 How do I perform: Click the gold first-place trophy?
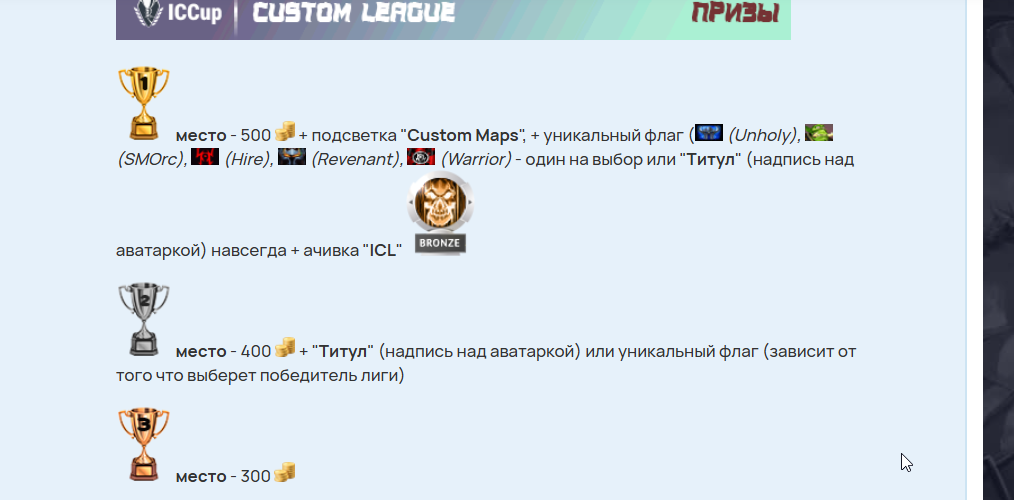click(144, 103)
